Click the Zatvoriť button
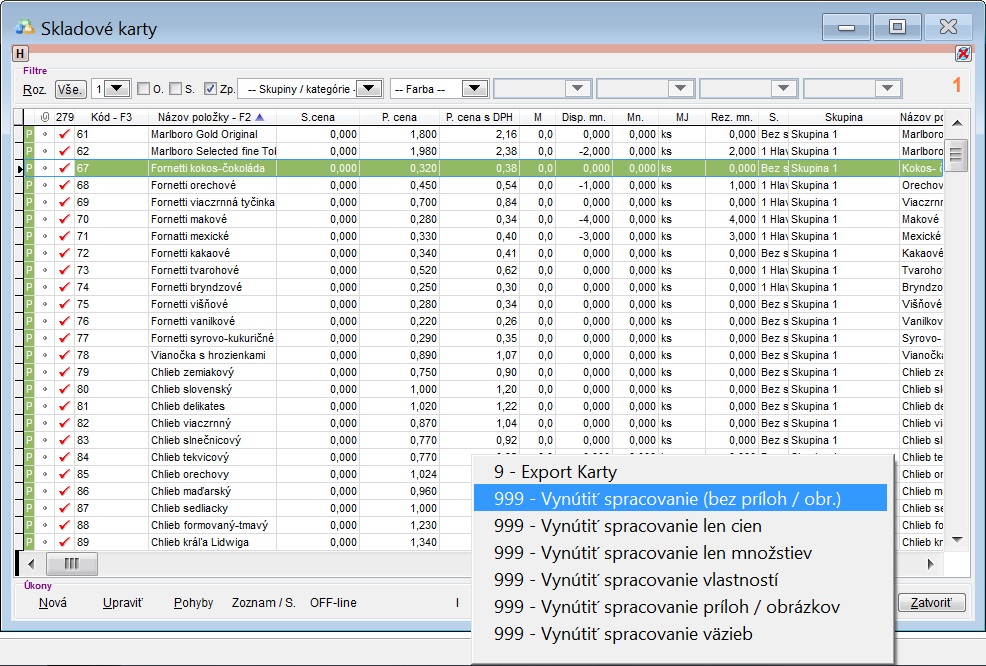Viewport: 986px width, 666px height. coord(932,603)
